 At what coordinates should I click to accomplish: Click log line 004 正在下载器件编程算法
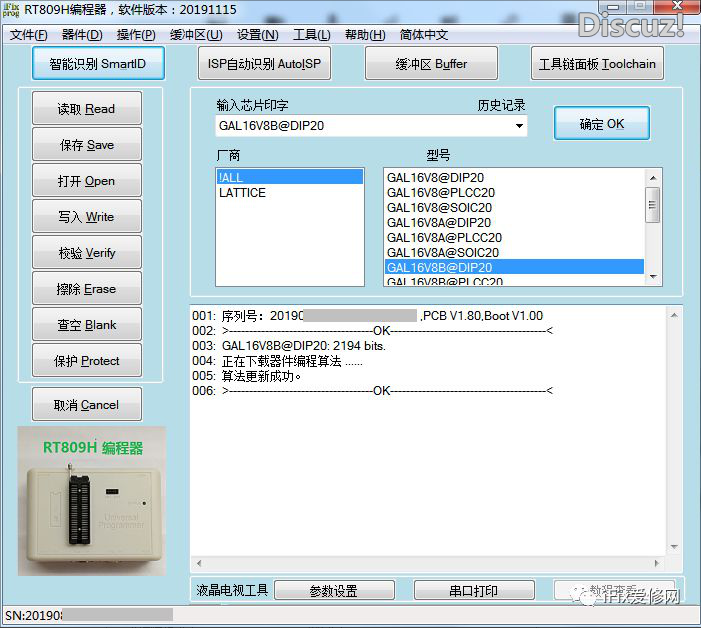coord(277,361)
